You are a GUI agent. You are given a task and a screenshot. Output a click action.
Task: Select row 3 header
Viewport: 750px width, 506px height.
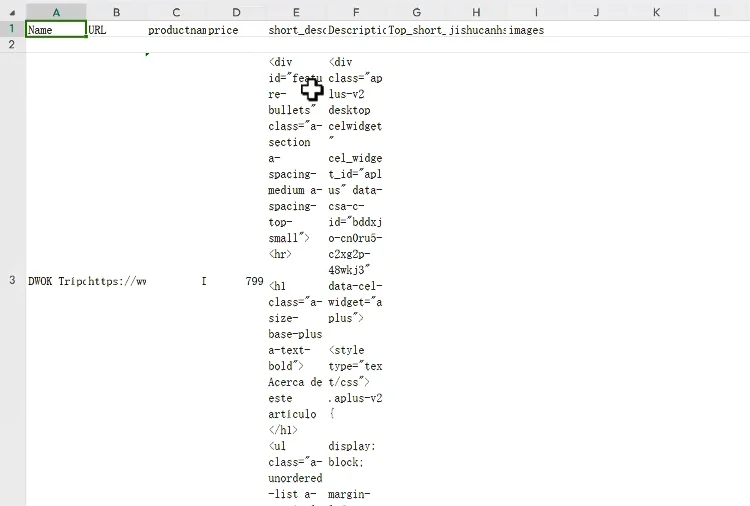click(x=12, y=280)
